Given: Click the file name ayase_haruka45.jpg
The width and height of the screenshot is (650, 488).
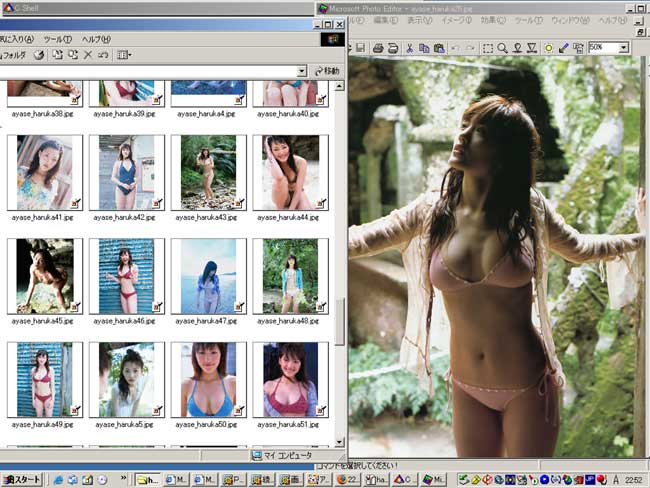Looking at the screenshot, I should (42, 321).
